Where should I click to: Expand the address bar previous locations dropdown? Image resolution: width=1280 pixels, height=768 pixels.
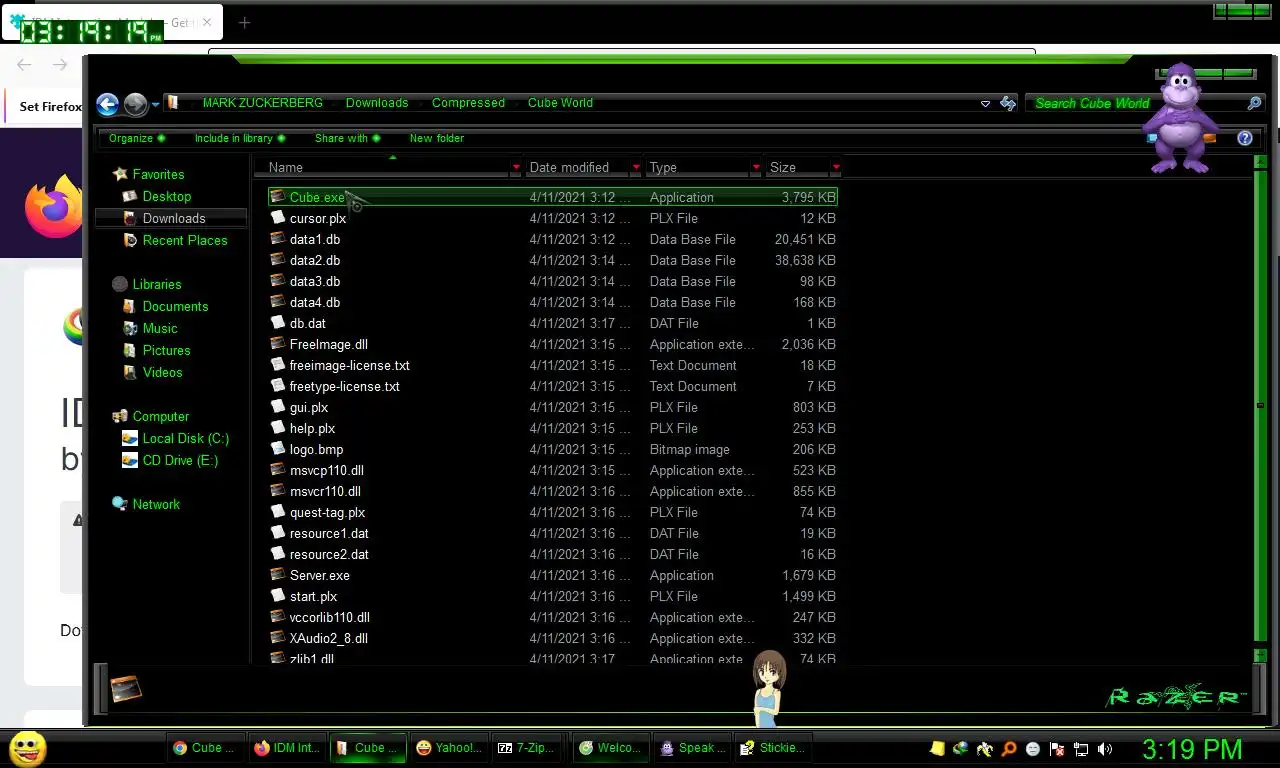(985, 103)
